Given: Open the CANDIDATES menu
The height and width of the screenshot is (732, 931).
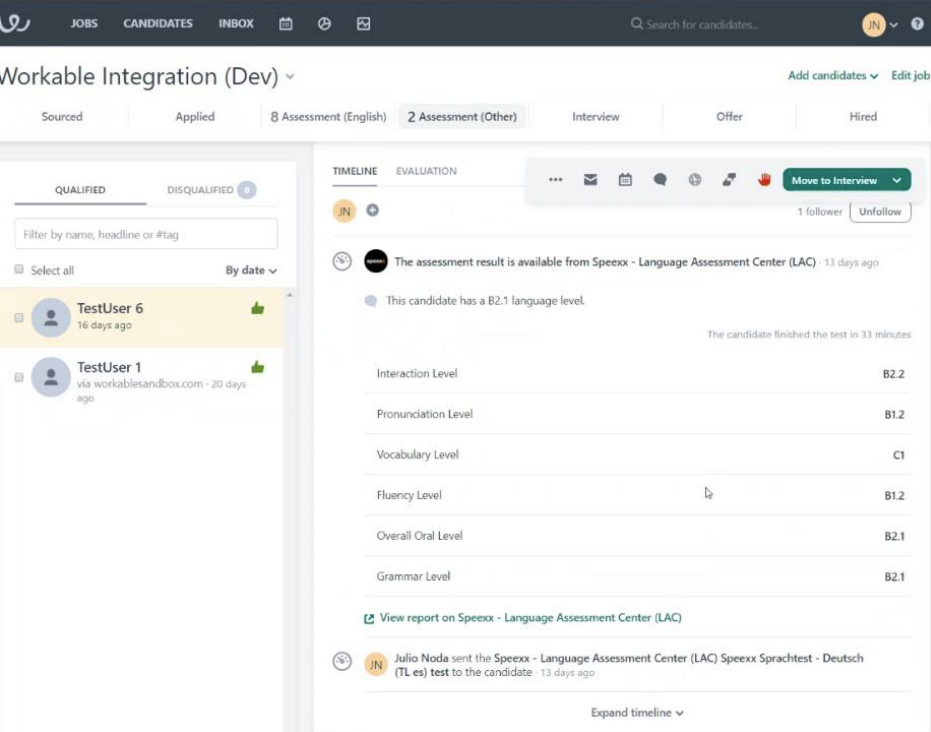Looking at the screenshot, I should [158, 24].
